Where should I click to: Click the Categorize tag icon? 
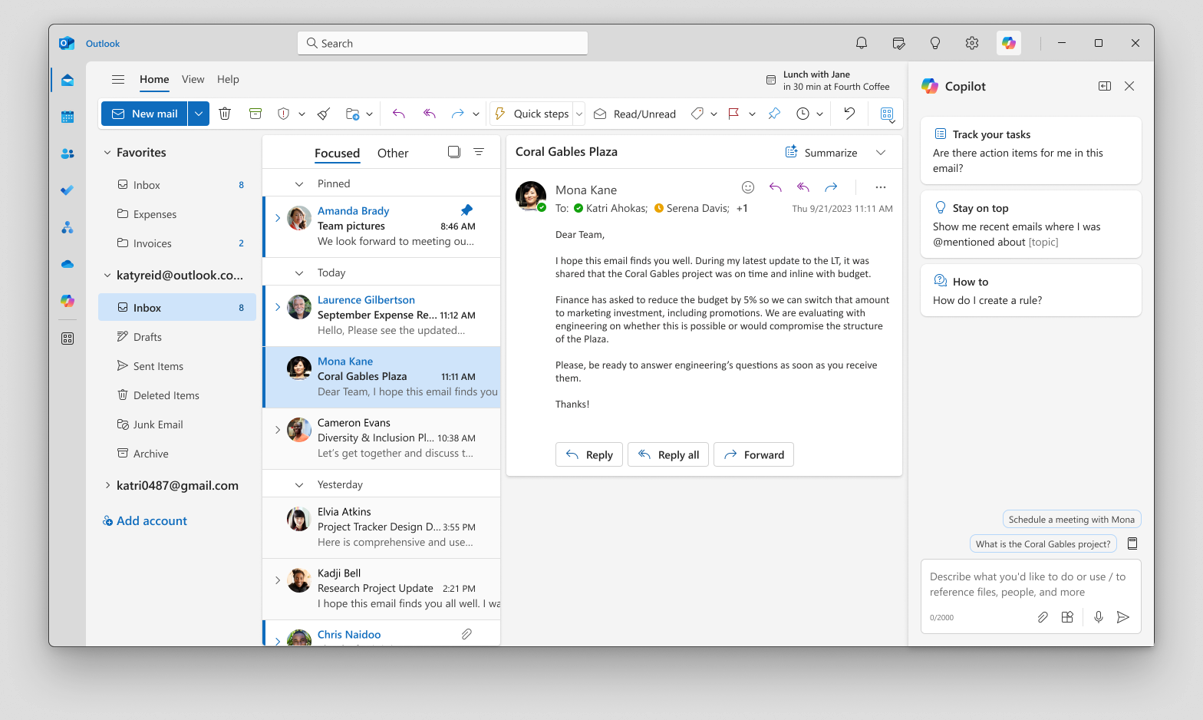click(697, 114)
